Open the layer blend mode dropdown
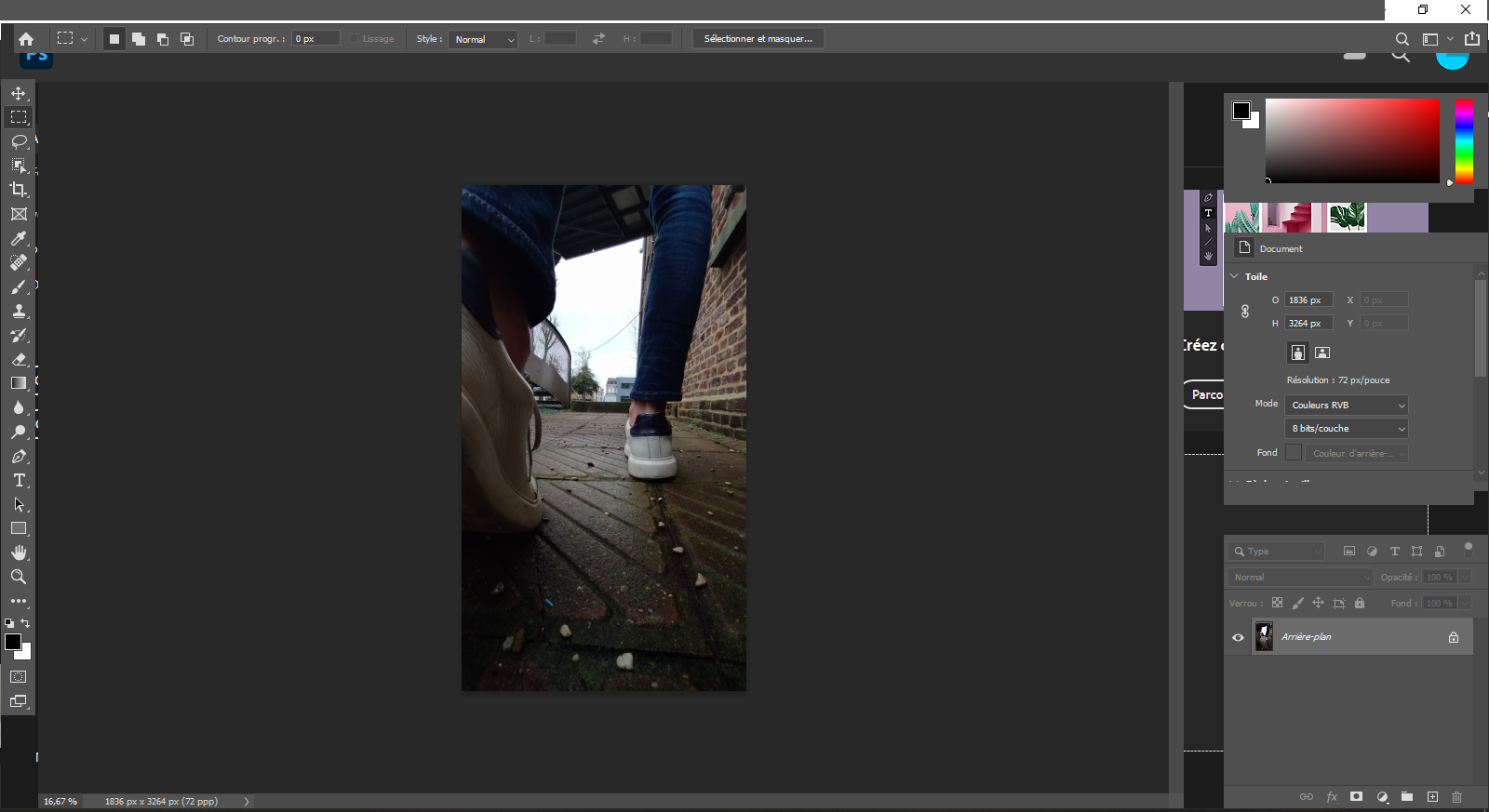The width and height of the screenshot is (1489, 812). [1300, 578]
